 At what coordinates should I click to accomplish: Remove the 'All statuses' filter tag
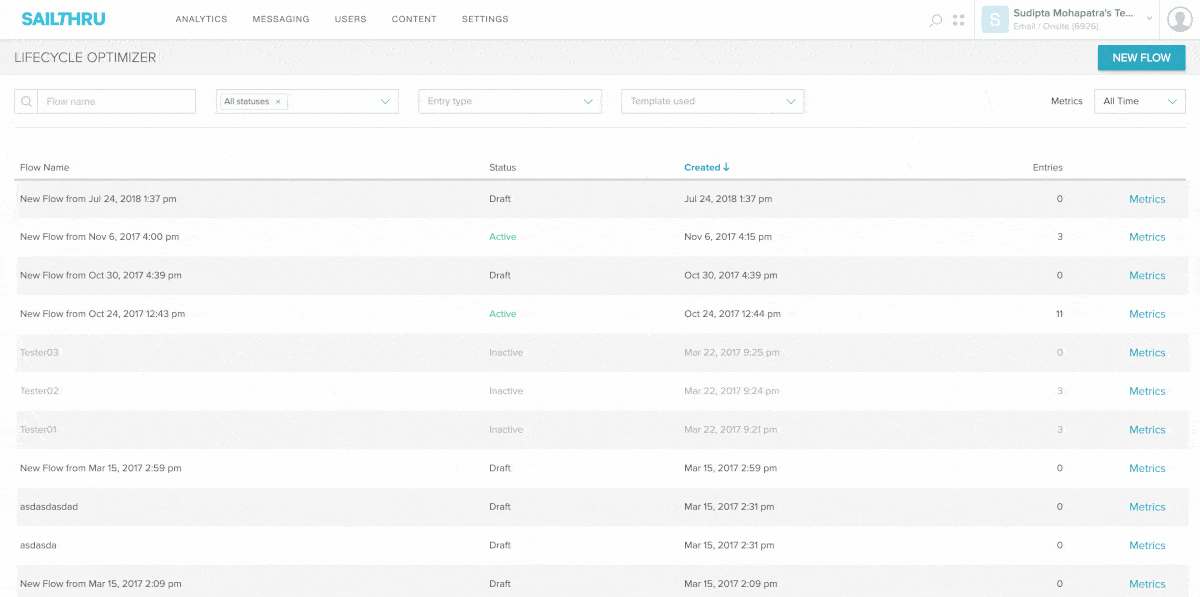tap(278, 101)
